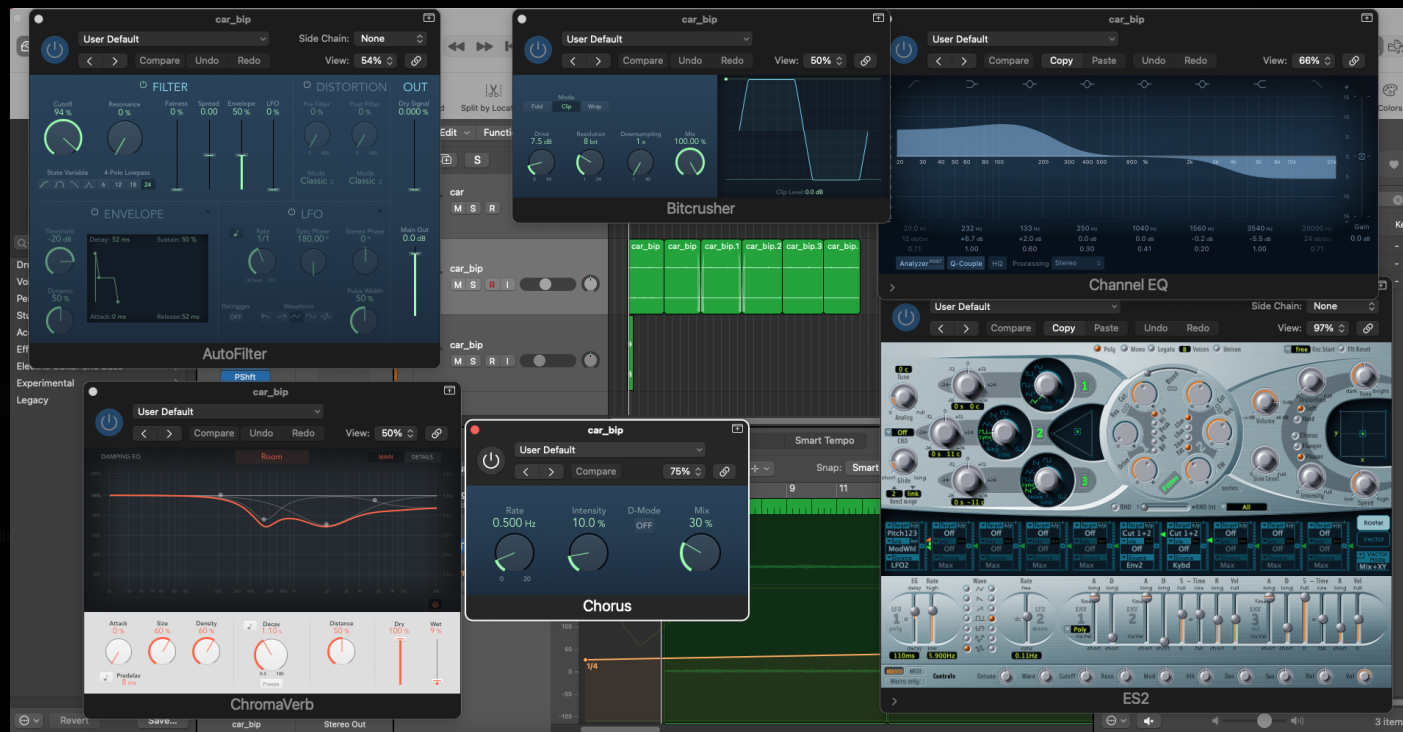Click Paste in the ES2 window

click(1106, 328)
